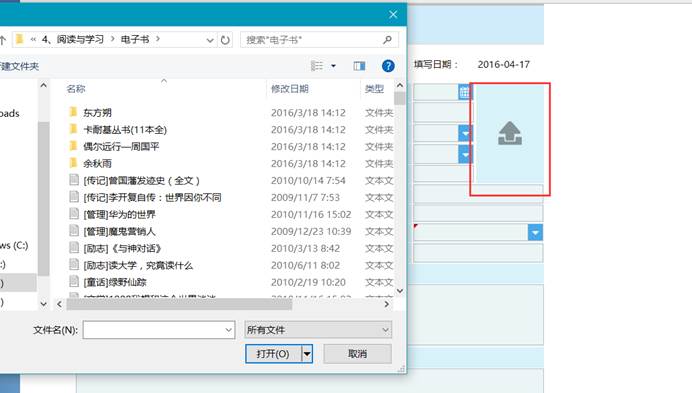Close the file open dialog
The height and width of the screenshot is (393, 692).
393,15
